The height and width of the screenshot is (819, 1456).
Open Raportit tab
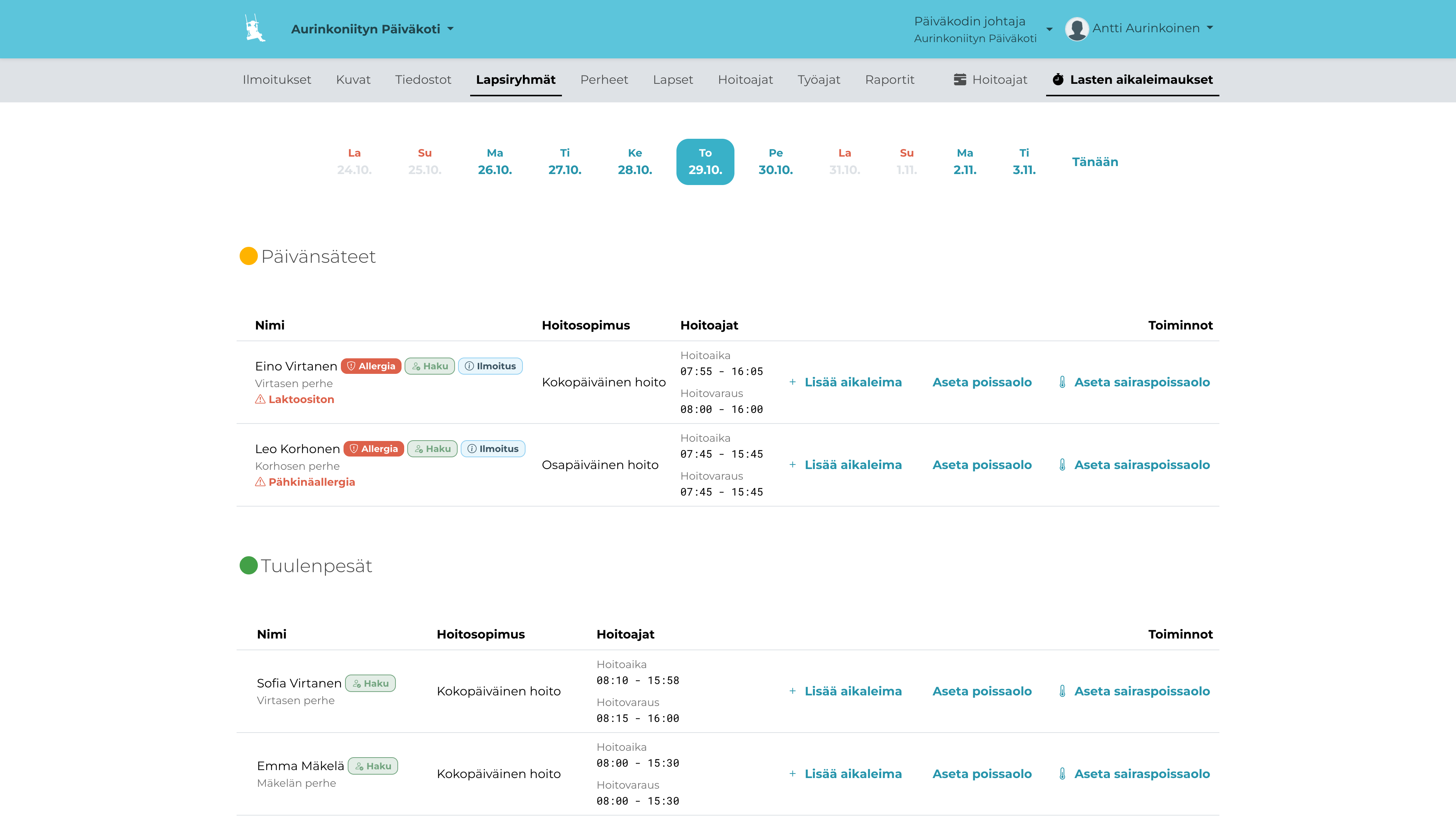(890, 80)
